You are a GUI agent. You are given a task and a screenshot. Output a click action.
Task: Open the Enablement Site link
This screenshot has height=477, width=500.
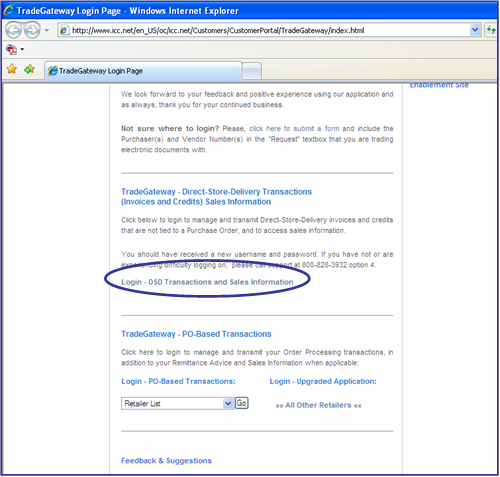[x=439, y=85]
